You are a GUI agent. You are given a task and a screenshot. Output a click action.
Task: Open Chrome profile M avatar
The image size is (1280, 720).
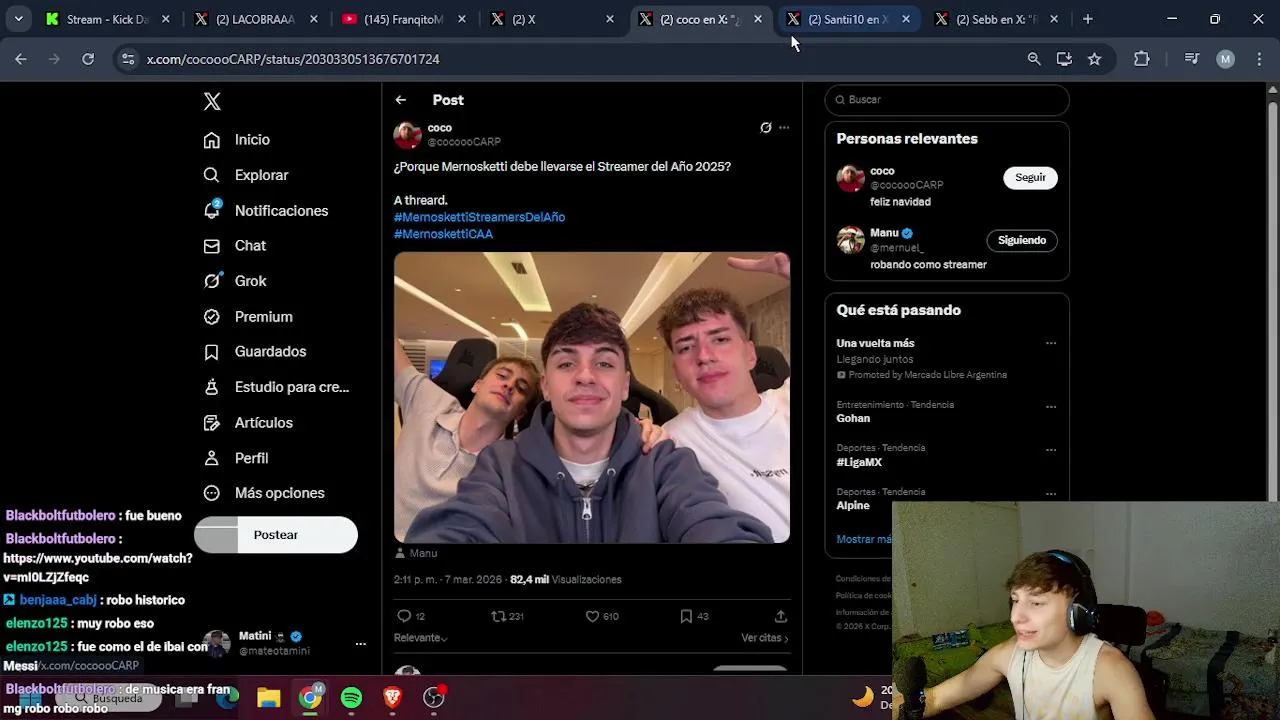click(x=1225, y=59)
